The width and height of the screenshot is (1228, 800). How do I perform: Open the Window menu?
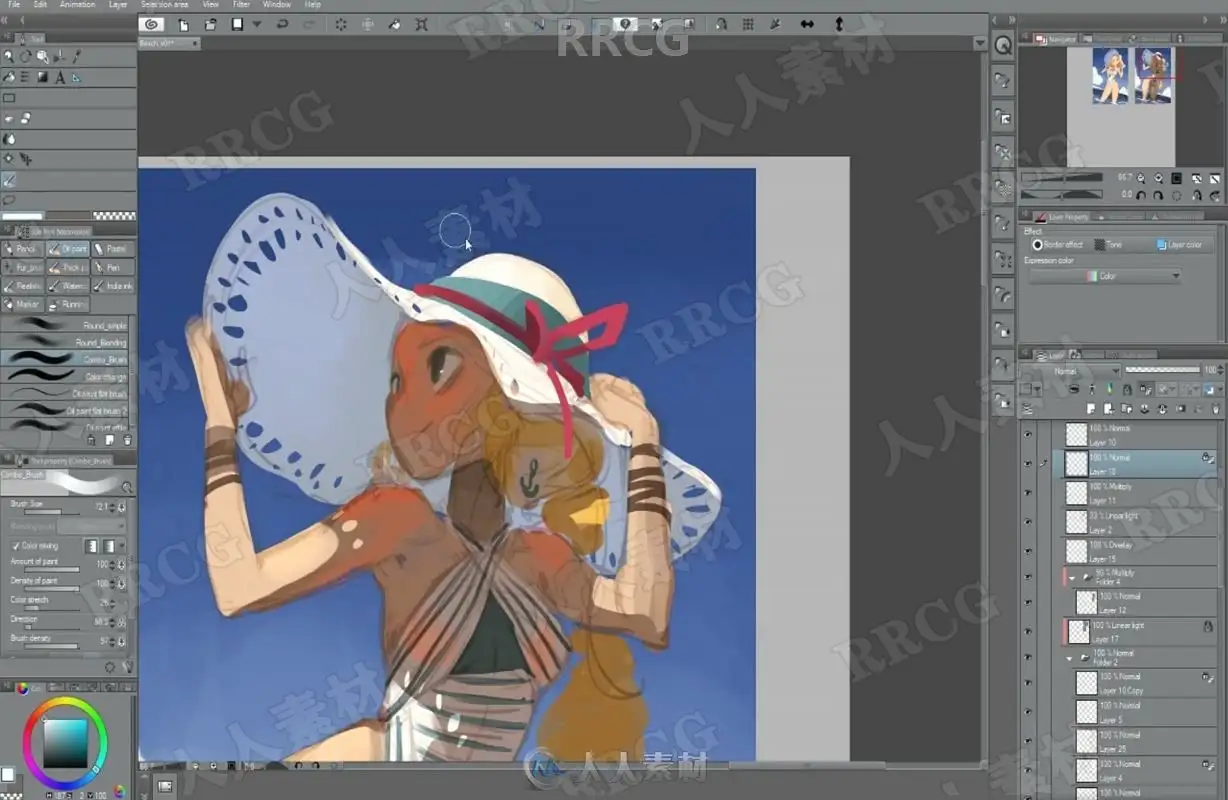coord(277,5)
